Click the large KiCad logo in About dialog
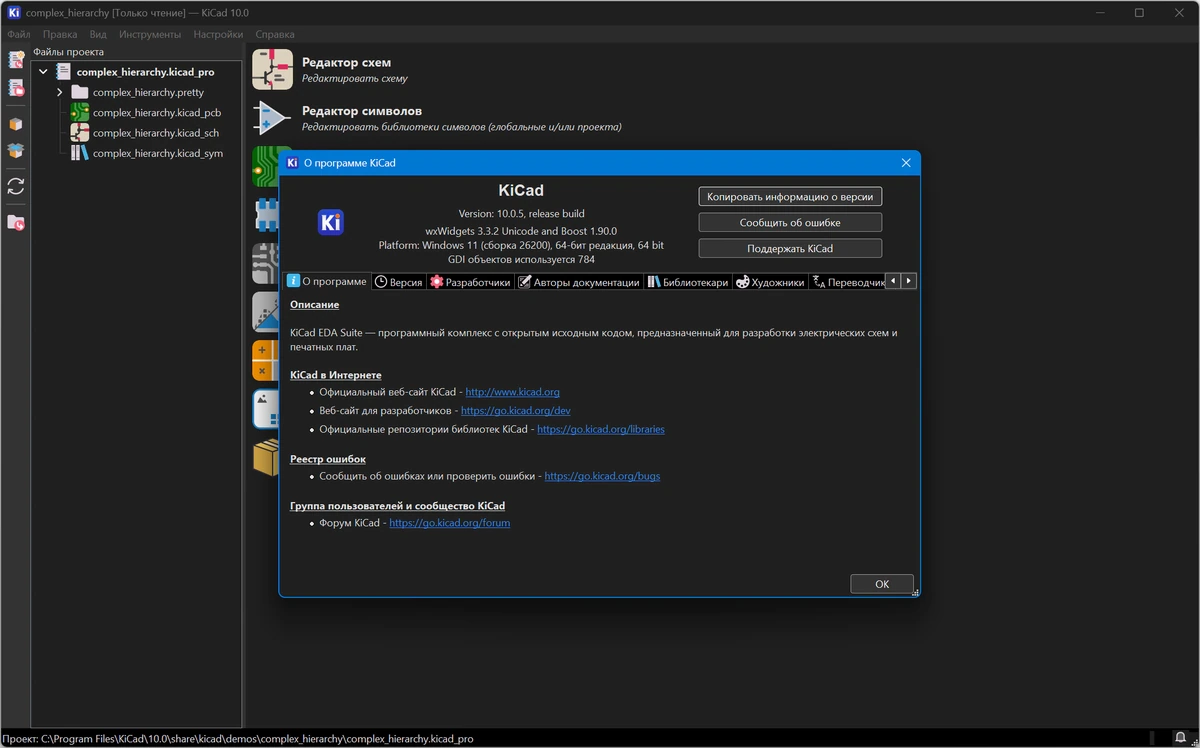 331,222
